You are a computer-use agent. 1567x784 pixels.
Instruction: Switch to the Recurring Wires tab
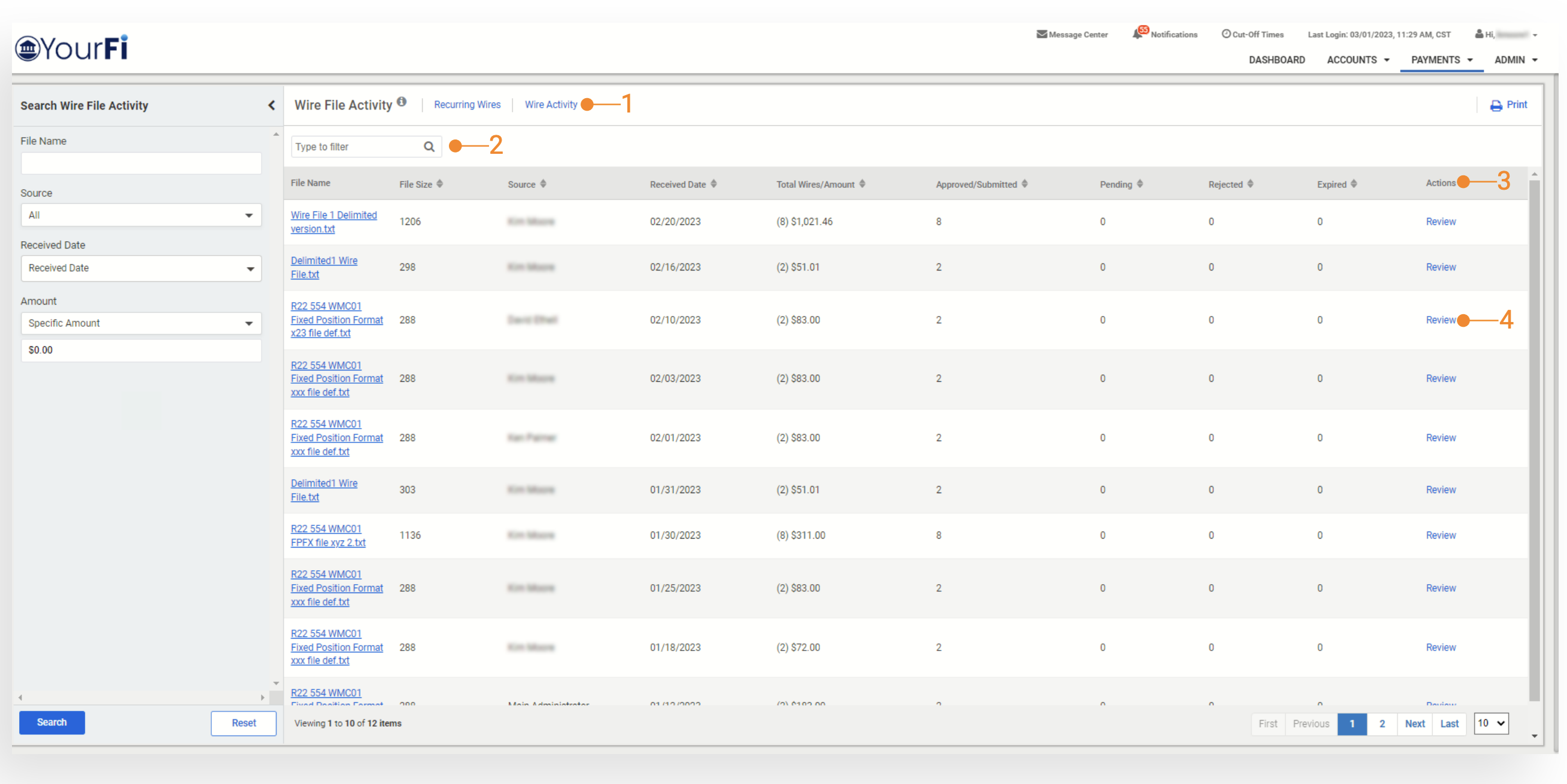point(467,105)
